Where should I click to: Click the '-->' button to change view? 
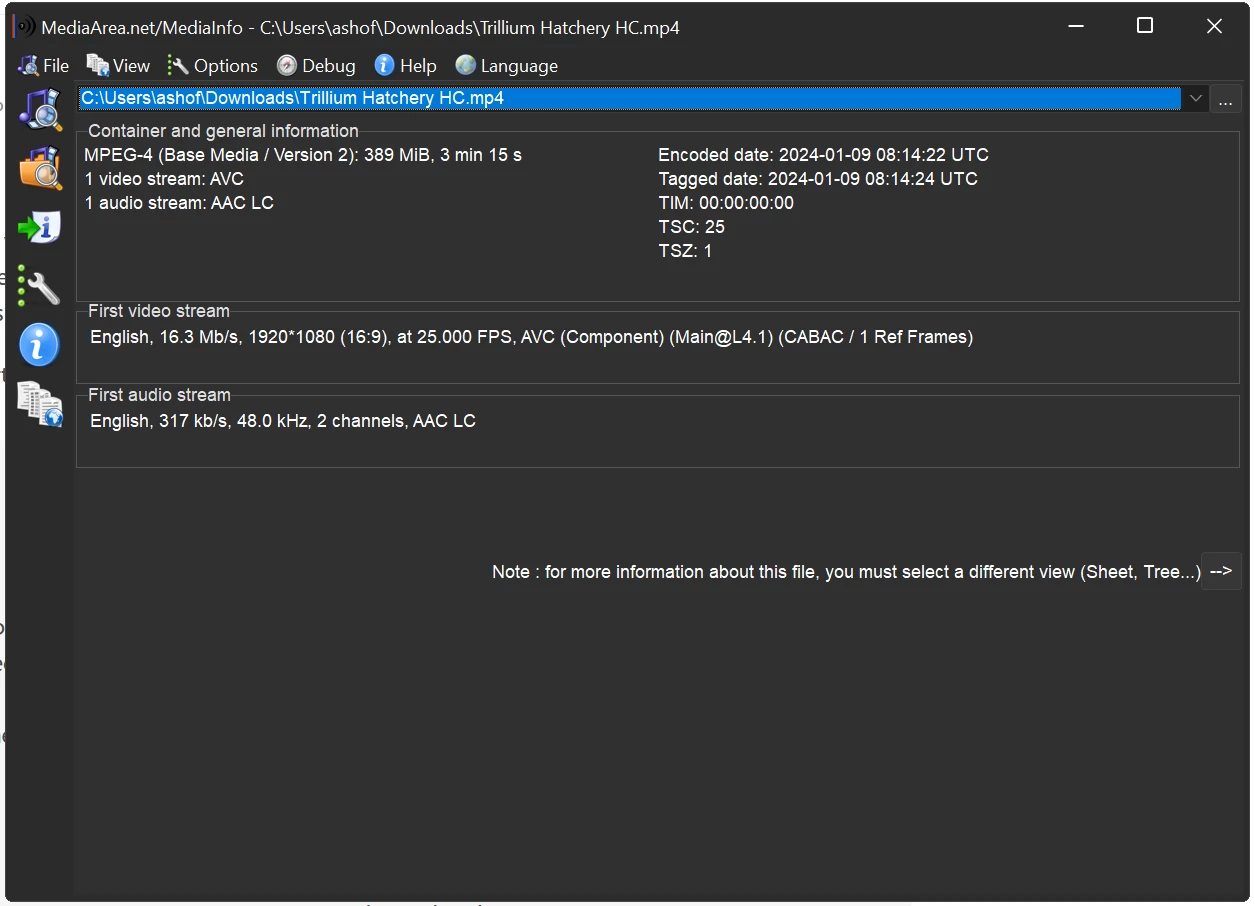click(x=1221, y=571)
